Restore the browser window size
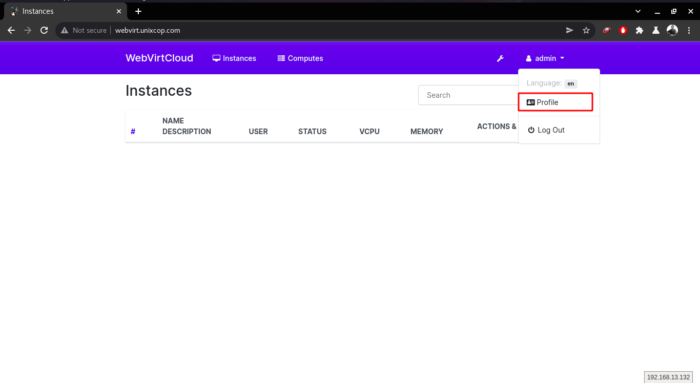The width and height of the screenshot is (700, 383). 674,11
